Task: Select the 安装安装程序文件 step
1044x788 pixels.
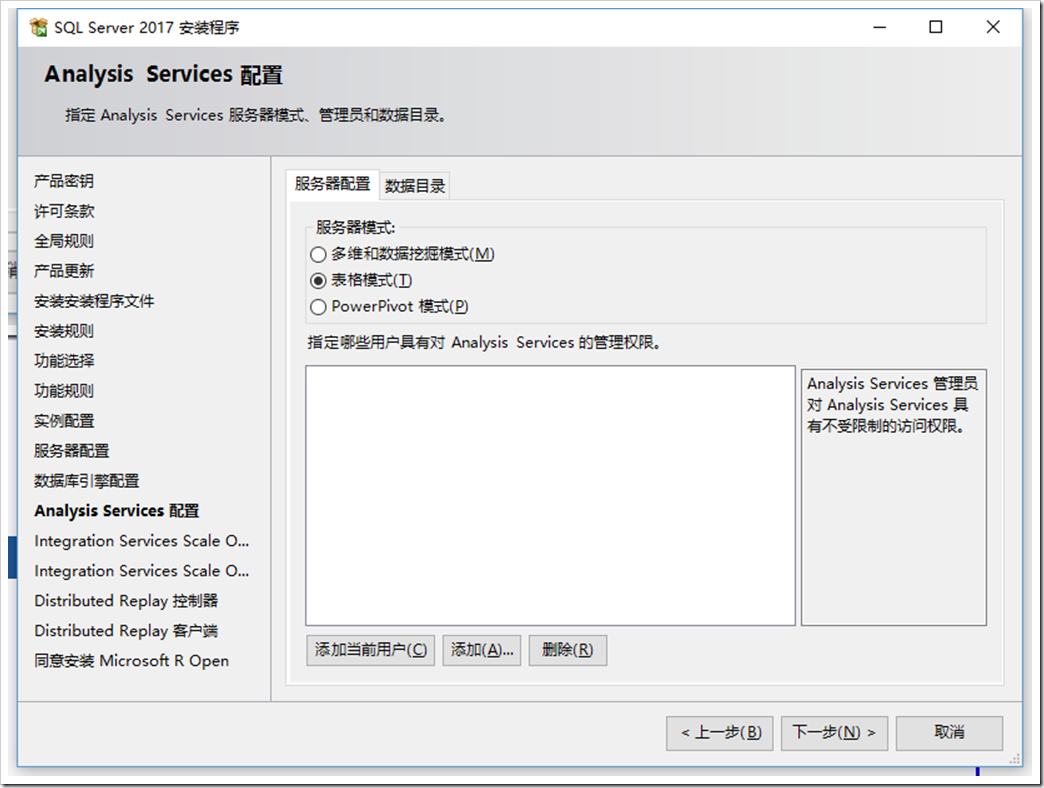Action: [x=94, y=301]
